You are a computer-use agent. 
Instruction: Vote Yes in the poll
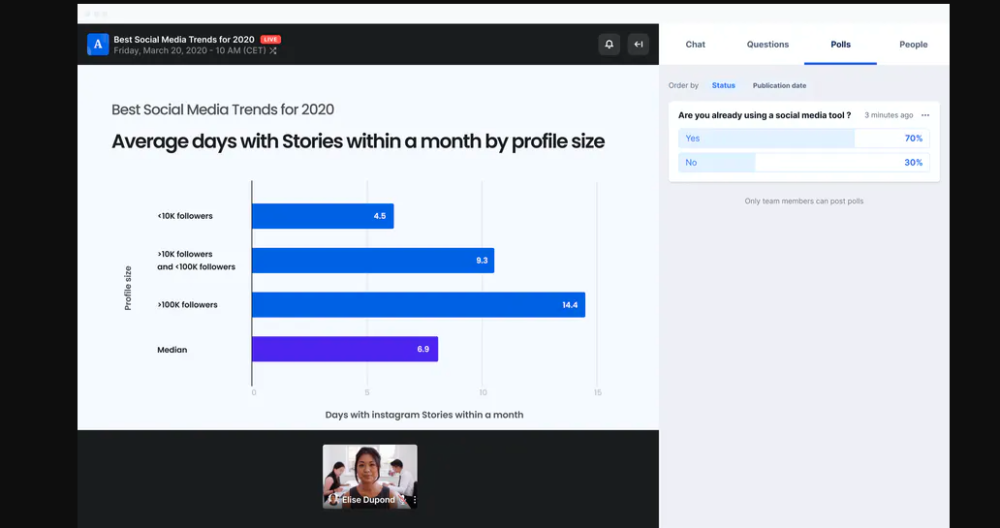pos(804,138)
